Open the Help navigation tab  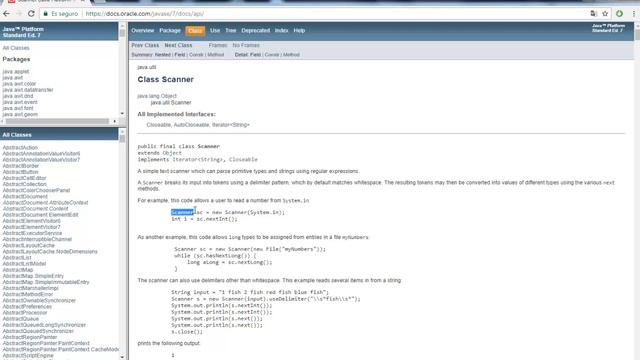coord(299,31)
